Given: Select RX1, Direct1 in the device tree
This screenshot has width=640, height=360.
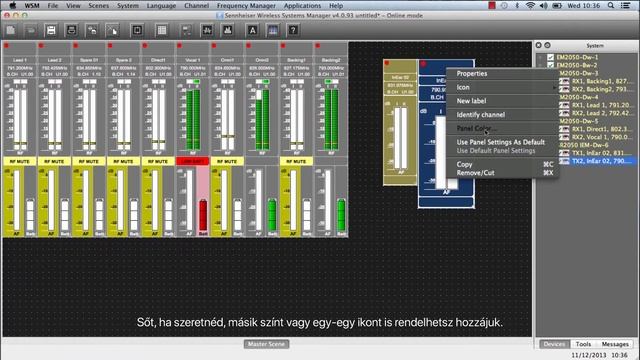Looking at the screenshot, I should click(602, 129).
